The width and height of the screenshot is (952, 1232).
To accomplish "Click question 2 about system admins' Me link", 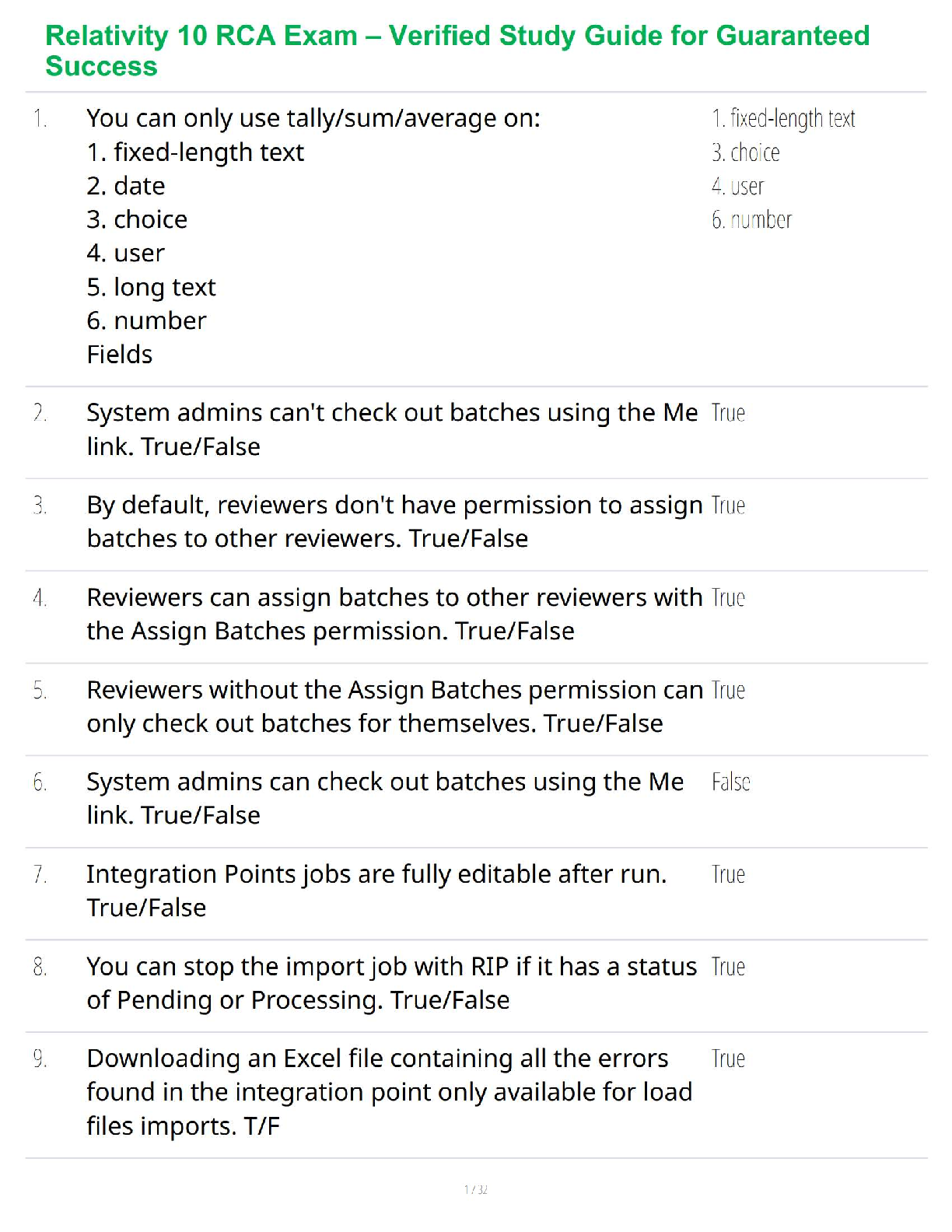I will [x=391, y=429].
